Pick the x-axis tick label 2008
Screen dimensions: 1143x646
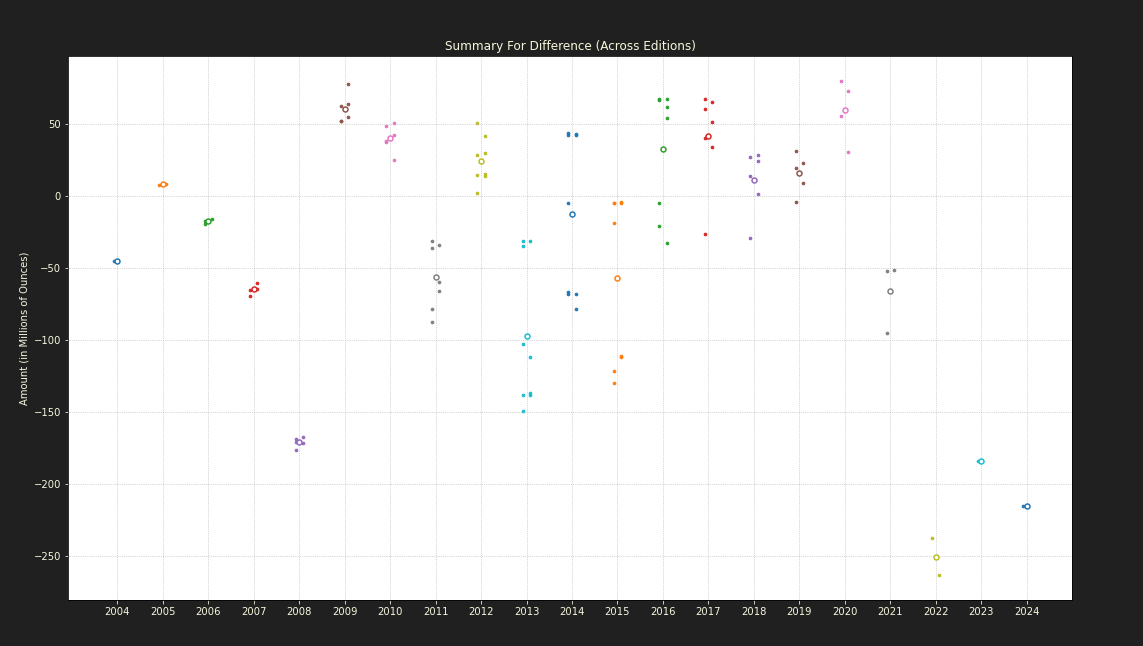pos(299,611)
